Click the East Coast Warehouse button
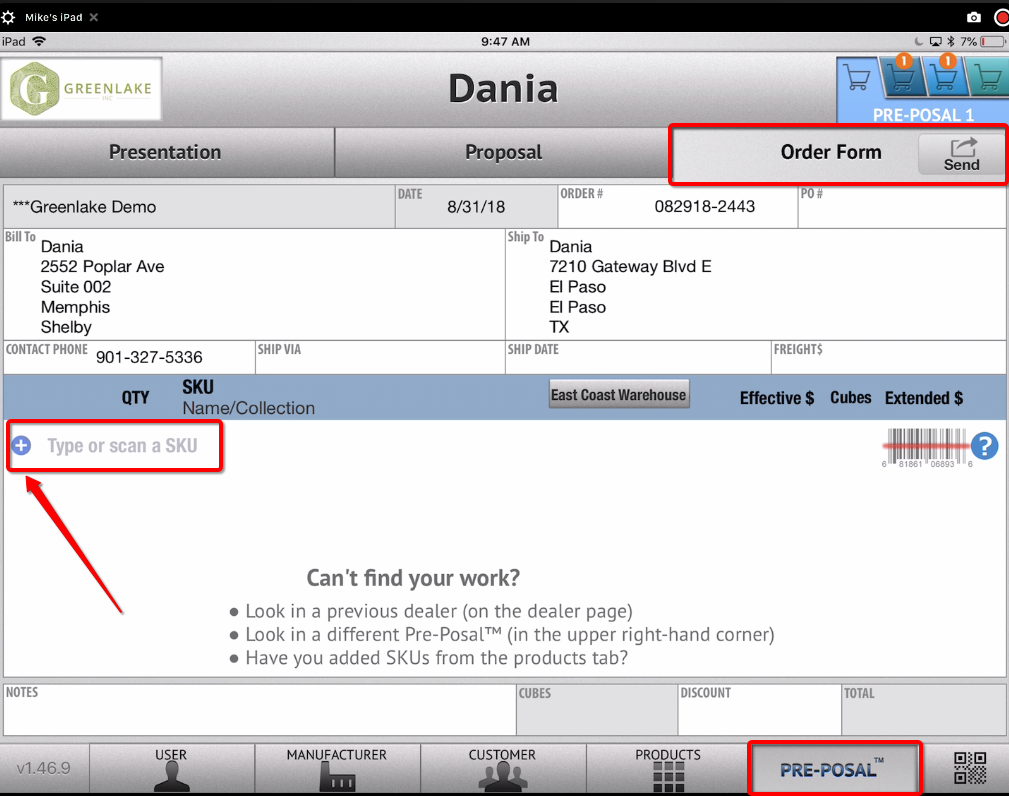This screenshot has width=1009, height=796. [x=619, y=394]
